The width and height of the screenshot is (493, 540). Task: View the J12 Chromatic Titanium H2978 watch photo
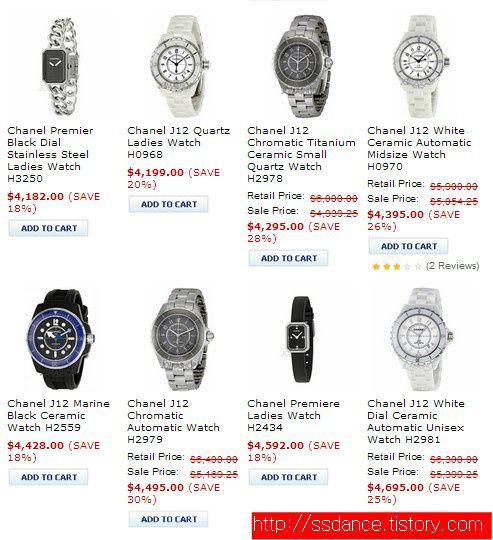point(302,66)
